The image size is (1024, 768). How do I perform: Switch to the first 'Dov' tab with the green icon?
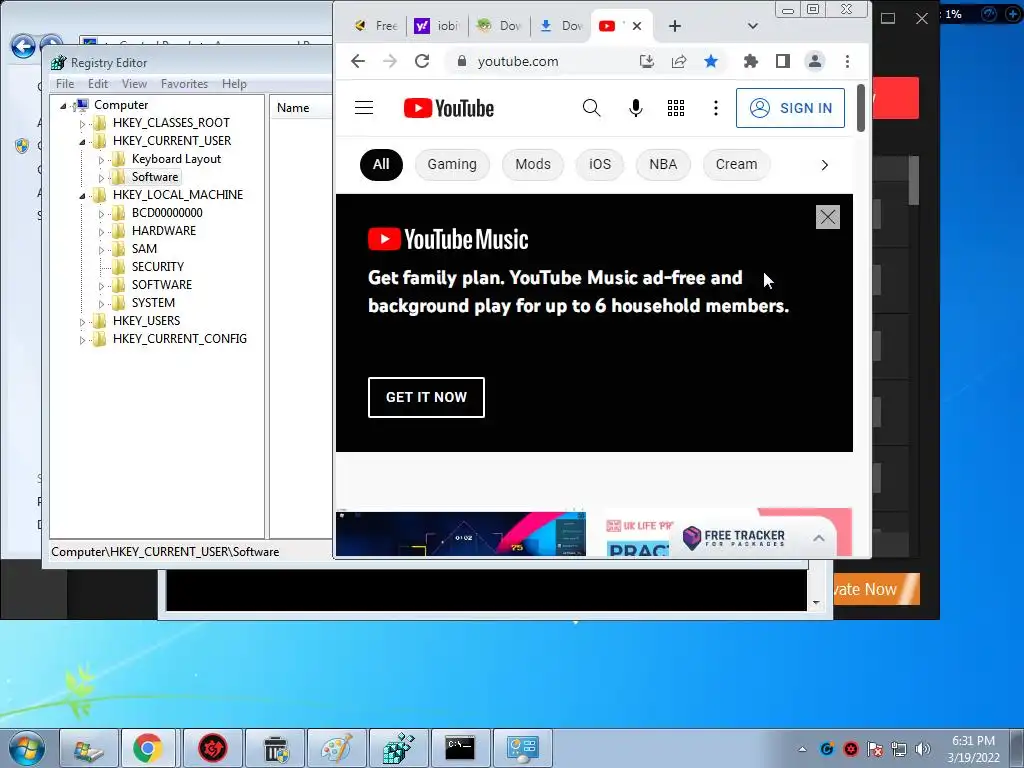click(x=499, y=26)
